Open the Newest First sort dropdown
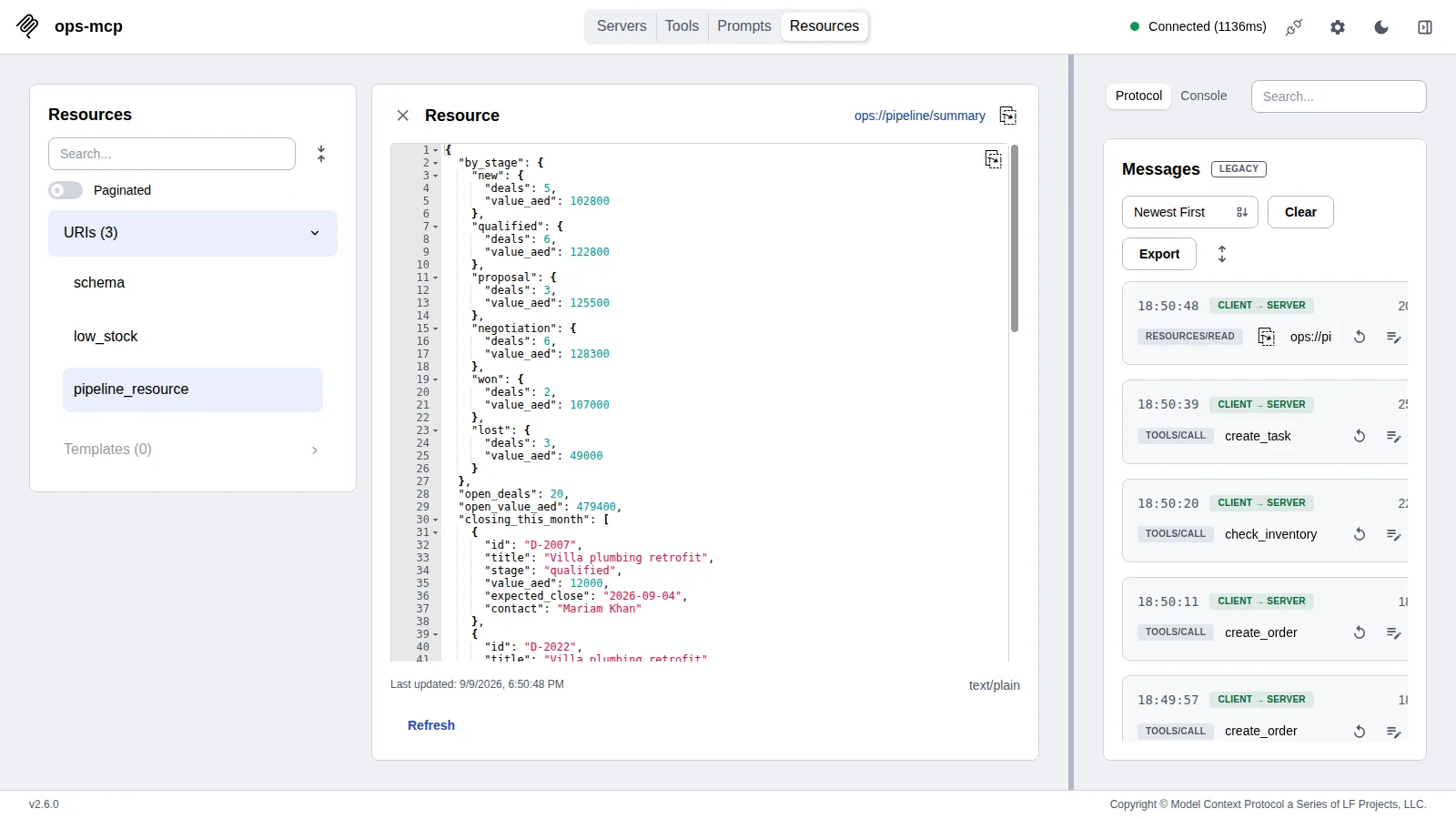 pyautogui.click(x=1190, y=212)
